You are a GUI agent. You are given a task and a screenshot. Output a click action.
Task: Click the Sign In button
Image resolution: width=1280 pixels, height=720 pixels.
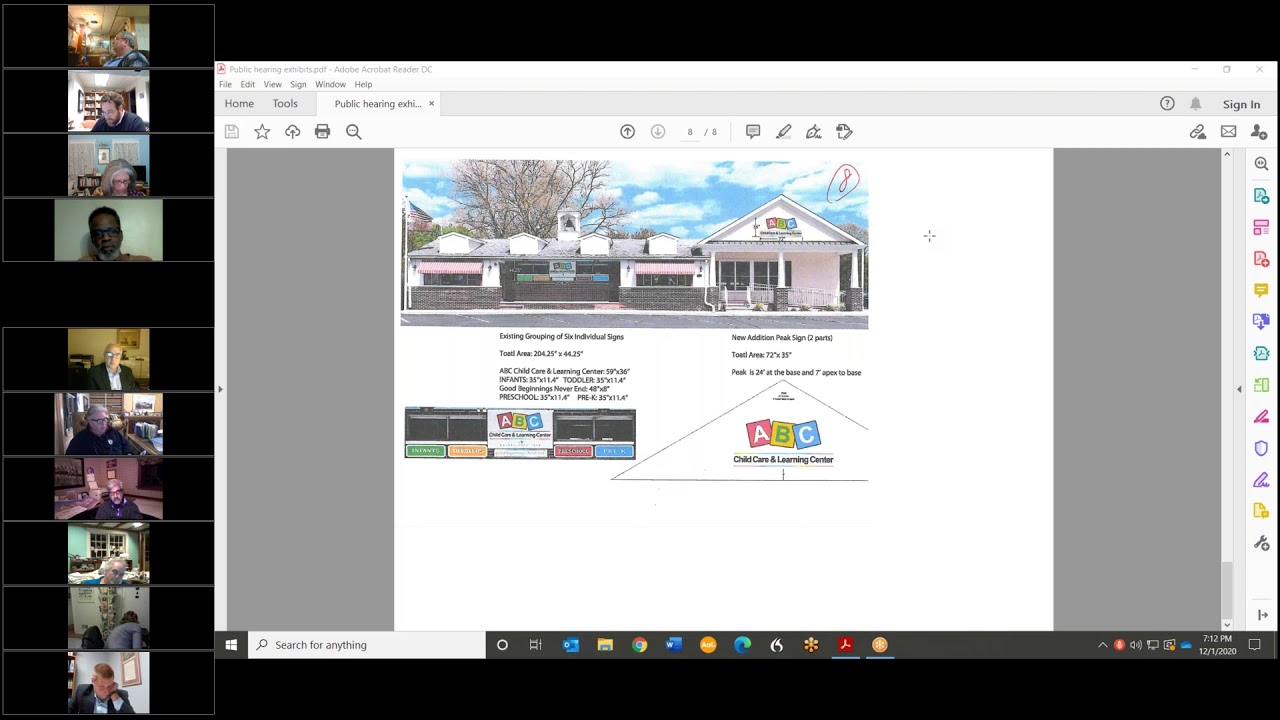pos(1241,104)
